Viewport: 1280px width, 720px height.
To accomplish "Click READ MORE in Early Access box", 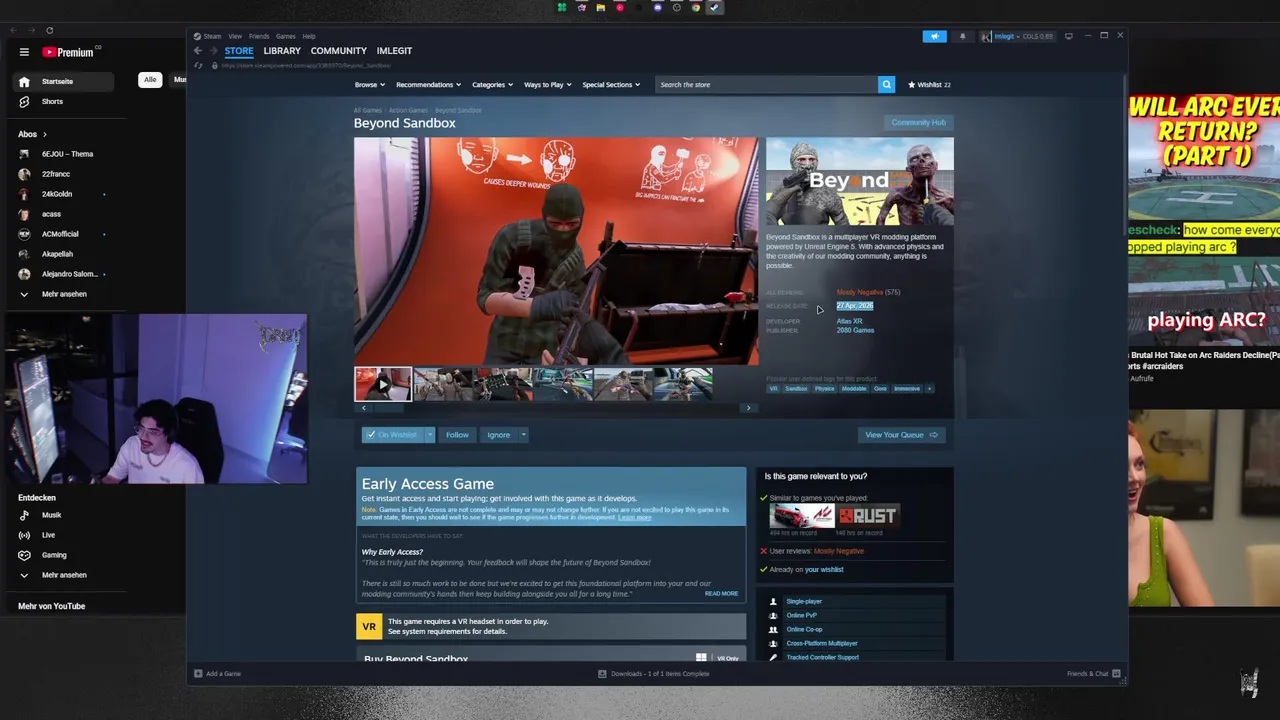I will click(x=721, y=594).
